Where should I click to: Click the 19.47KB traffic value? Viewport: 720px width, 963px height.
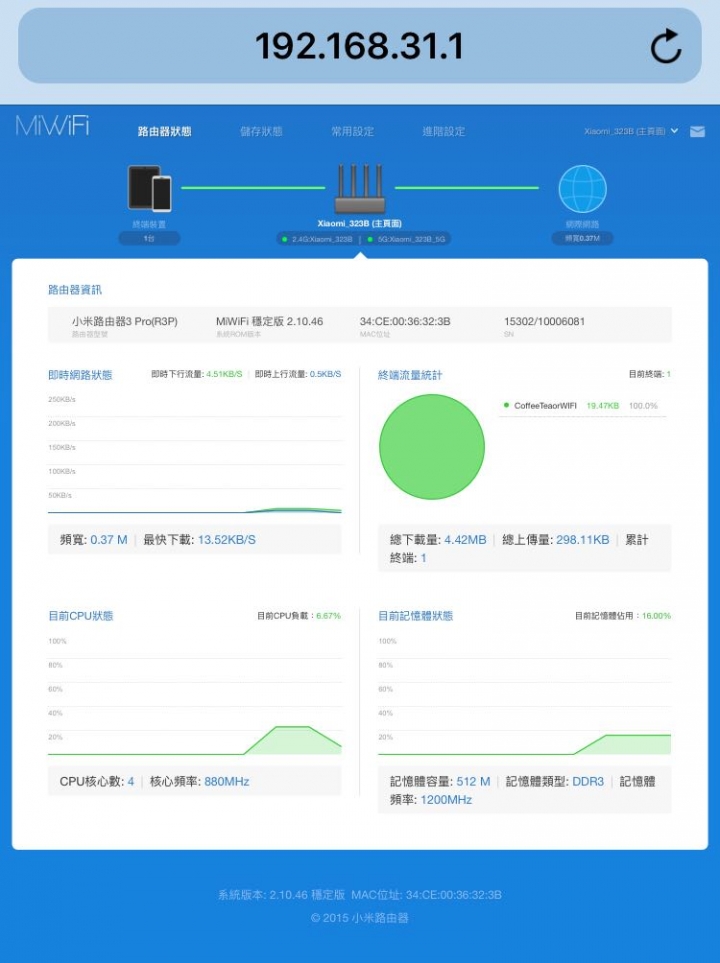tap(603, 405)
